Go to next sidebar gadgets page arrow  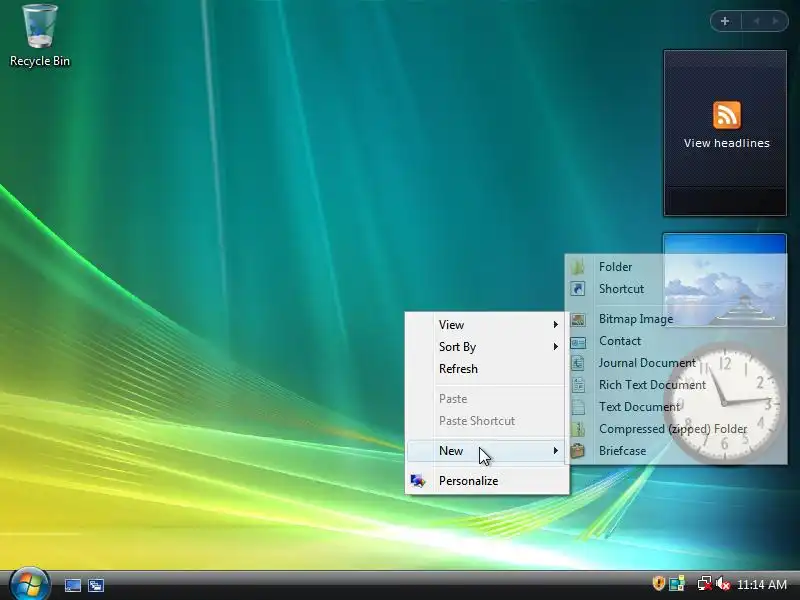coord(775,21)
